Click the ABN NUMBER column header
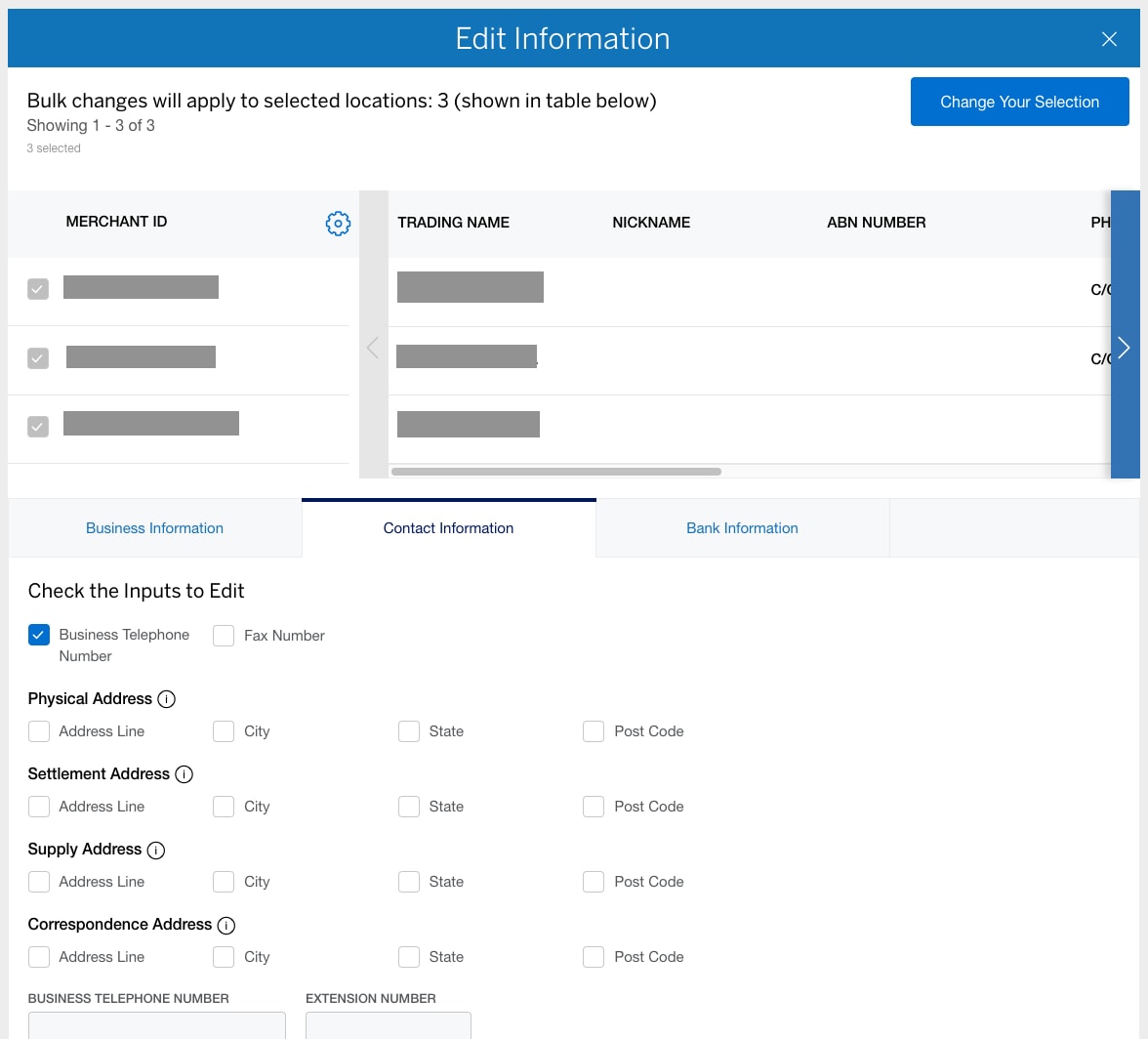Viewport: 1148px width, 1039px height. pos(877,223)
